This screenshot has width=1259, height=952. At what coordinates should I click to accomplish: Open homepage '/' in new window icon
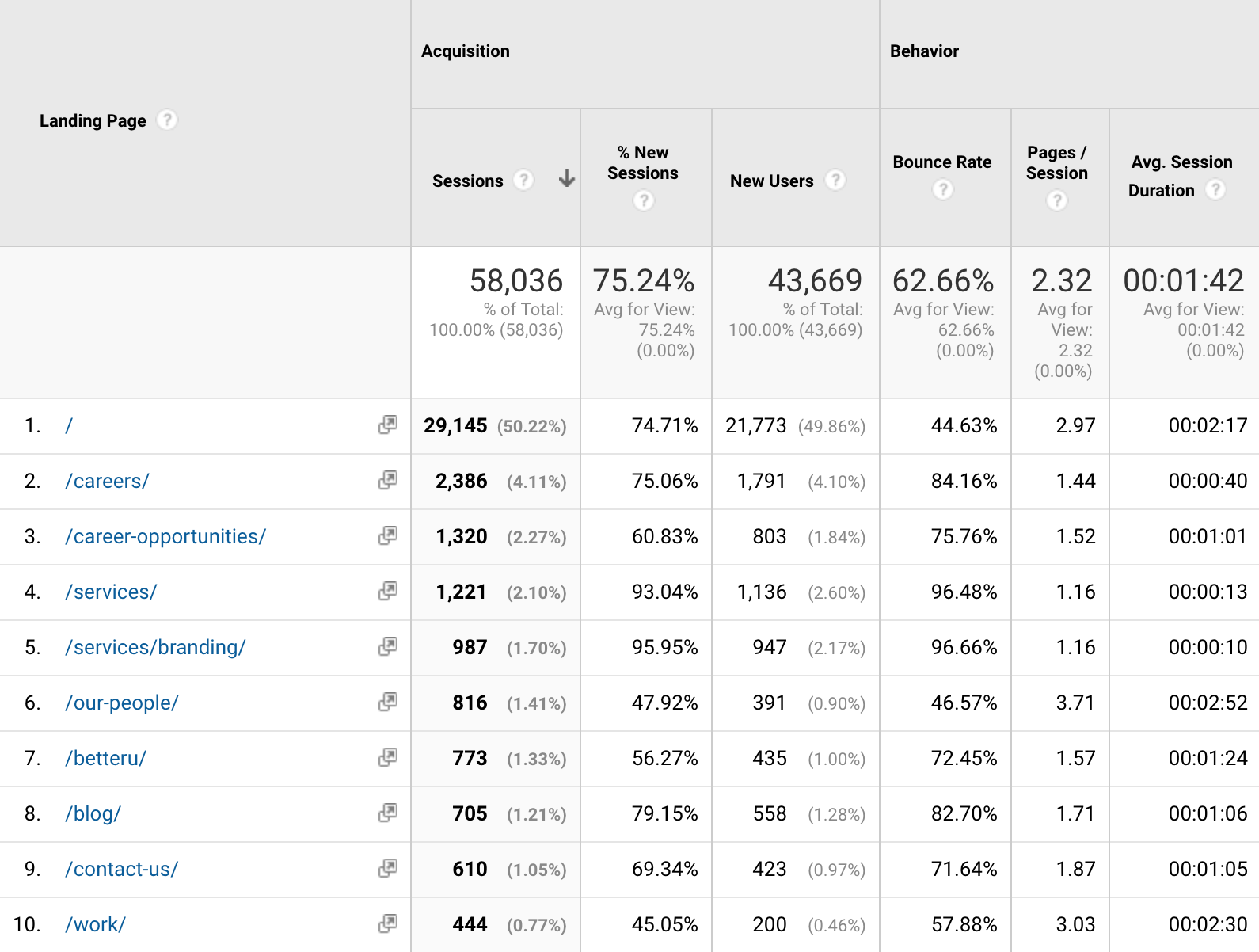tap(388, 425)
